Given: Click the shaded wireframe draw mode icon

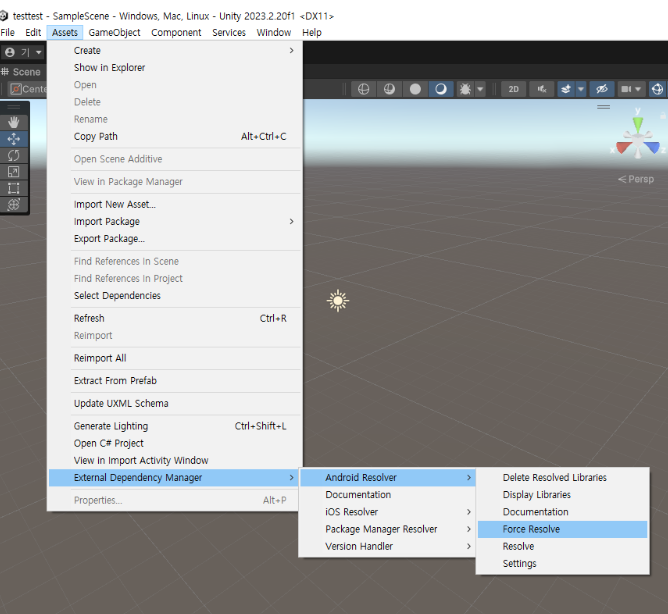Looking at the screenshot, I should click(x=389, y=89).
